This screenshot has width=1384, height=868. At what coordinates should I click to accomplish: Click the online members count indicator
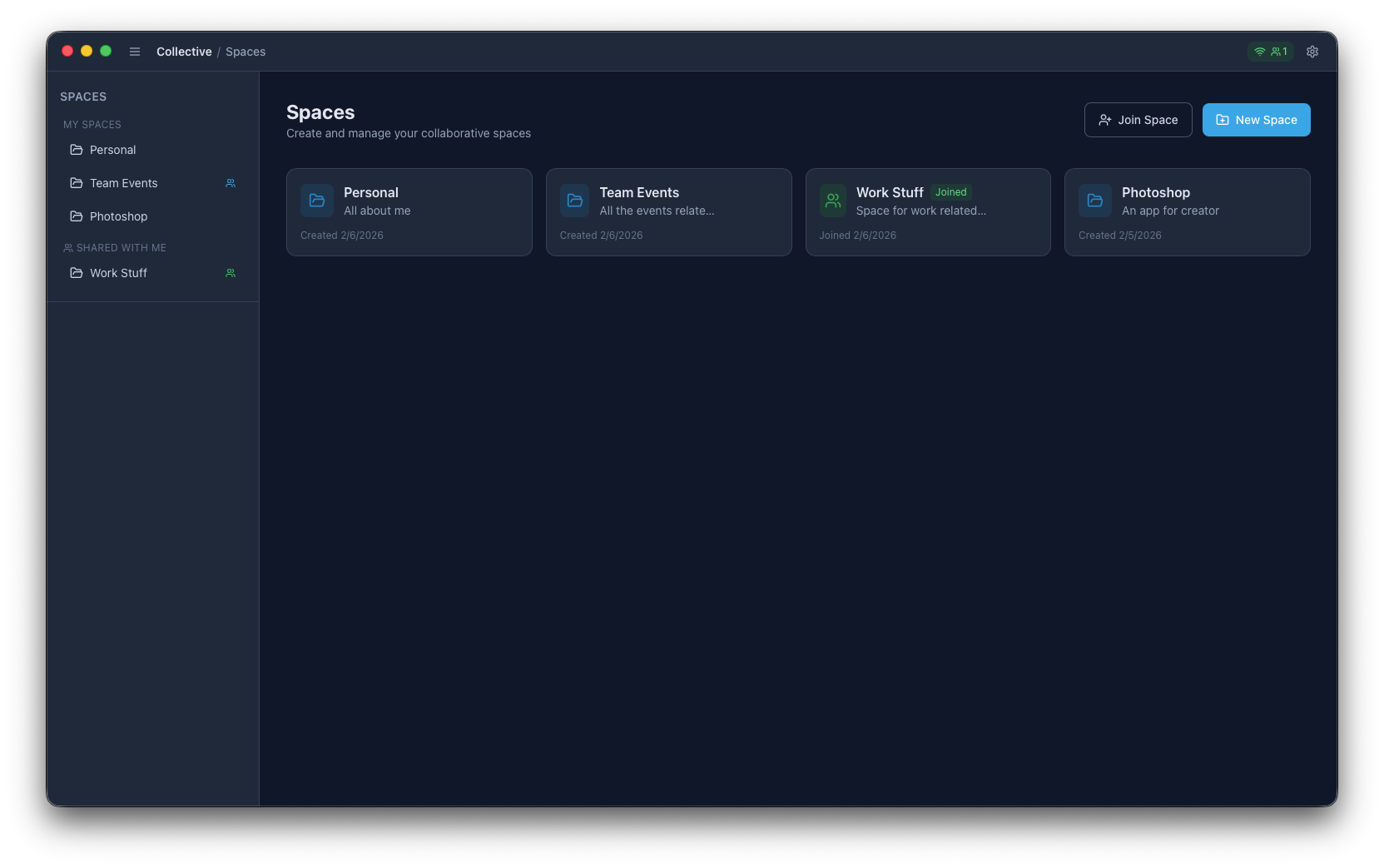coord(1278,51)
